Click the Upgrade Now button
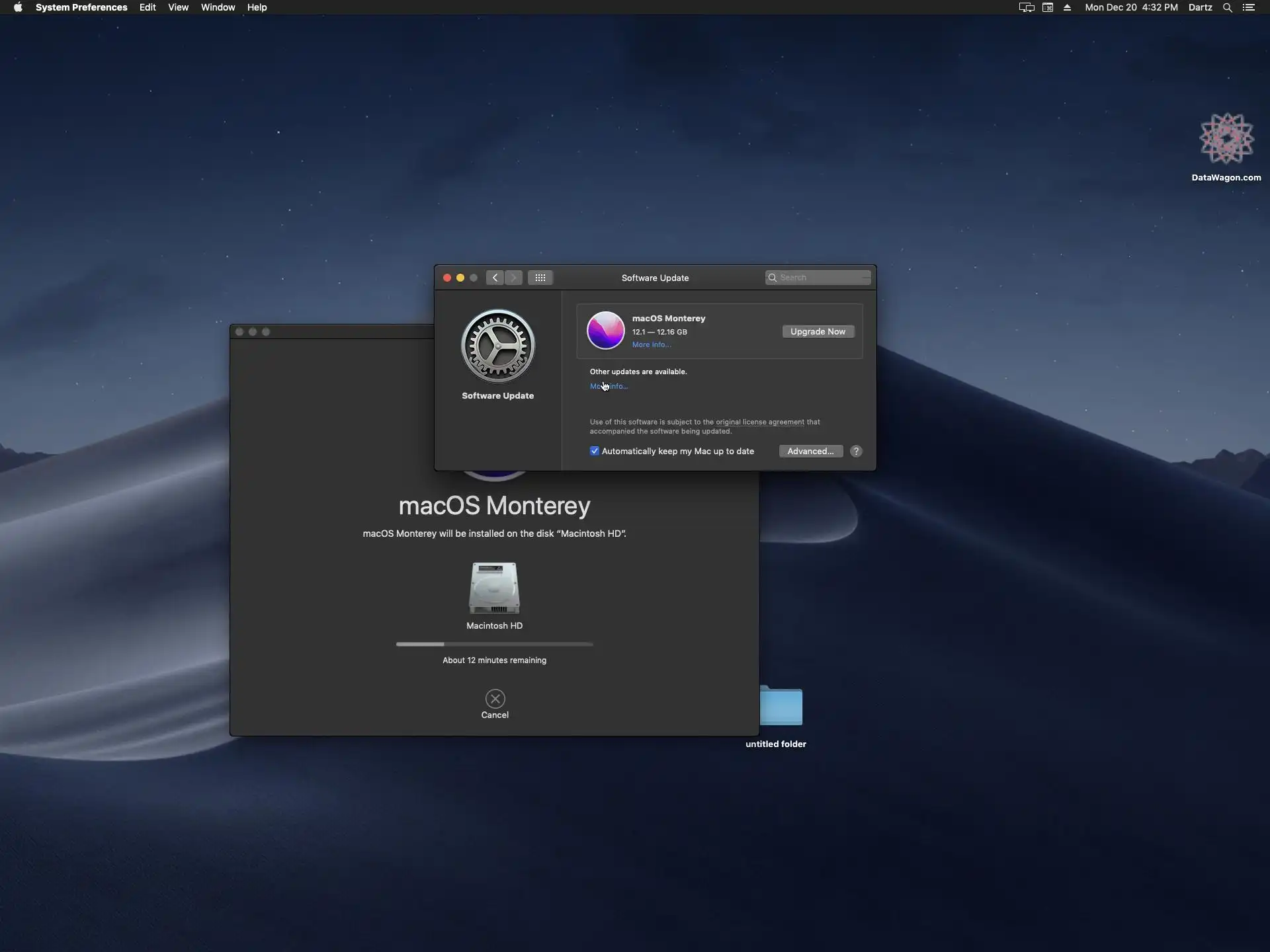The image size is (1270, 952). point(818,331)
